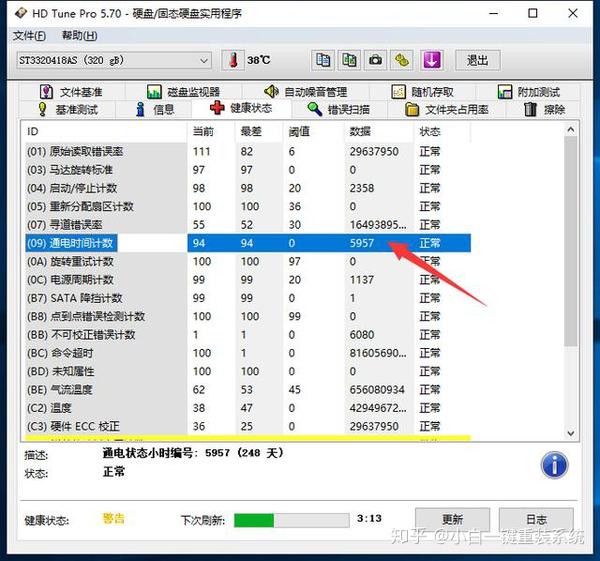Click the scrollbar down arrow
The height and width of the screenshot is (561, 600).
571,433
